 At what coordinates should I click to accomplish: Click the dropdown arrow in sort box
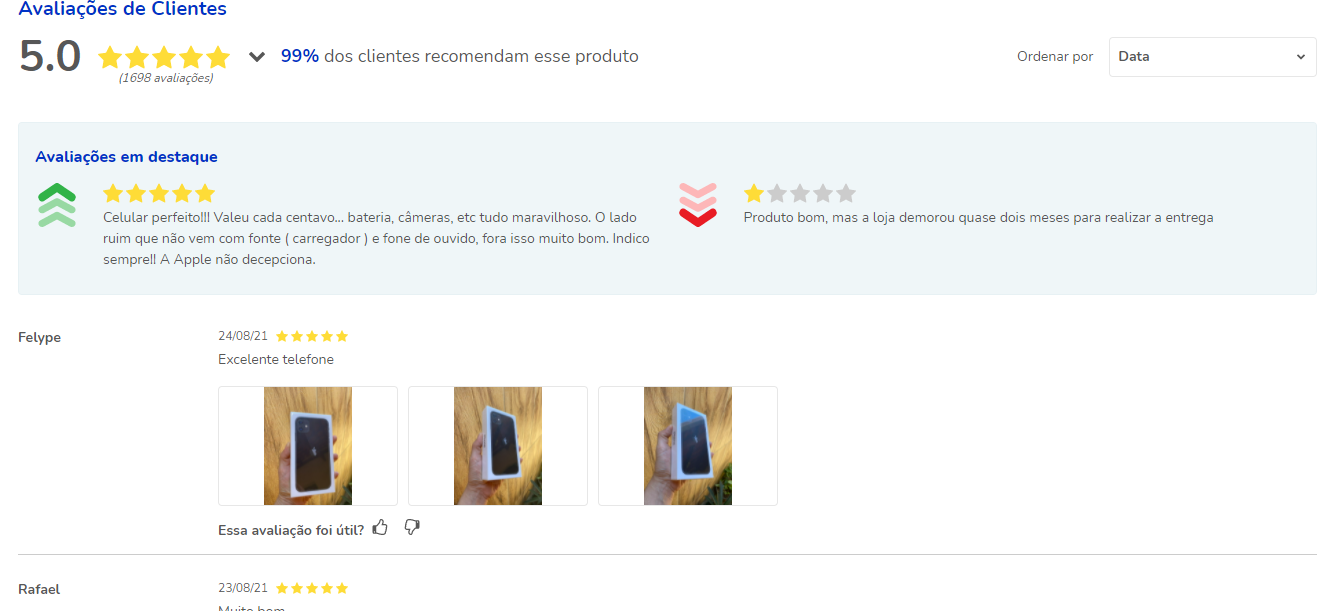[x=1301, y=57]
